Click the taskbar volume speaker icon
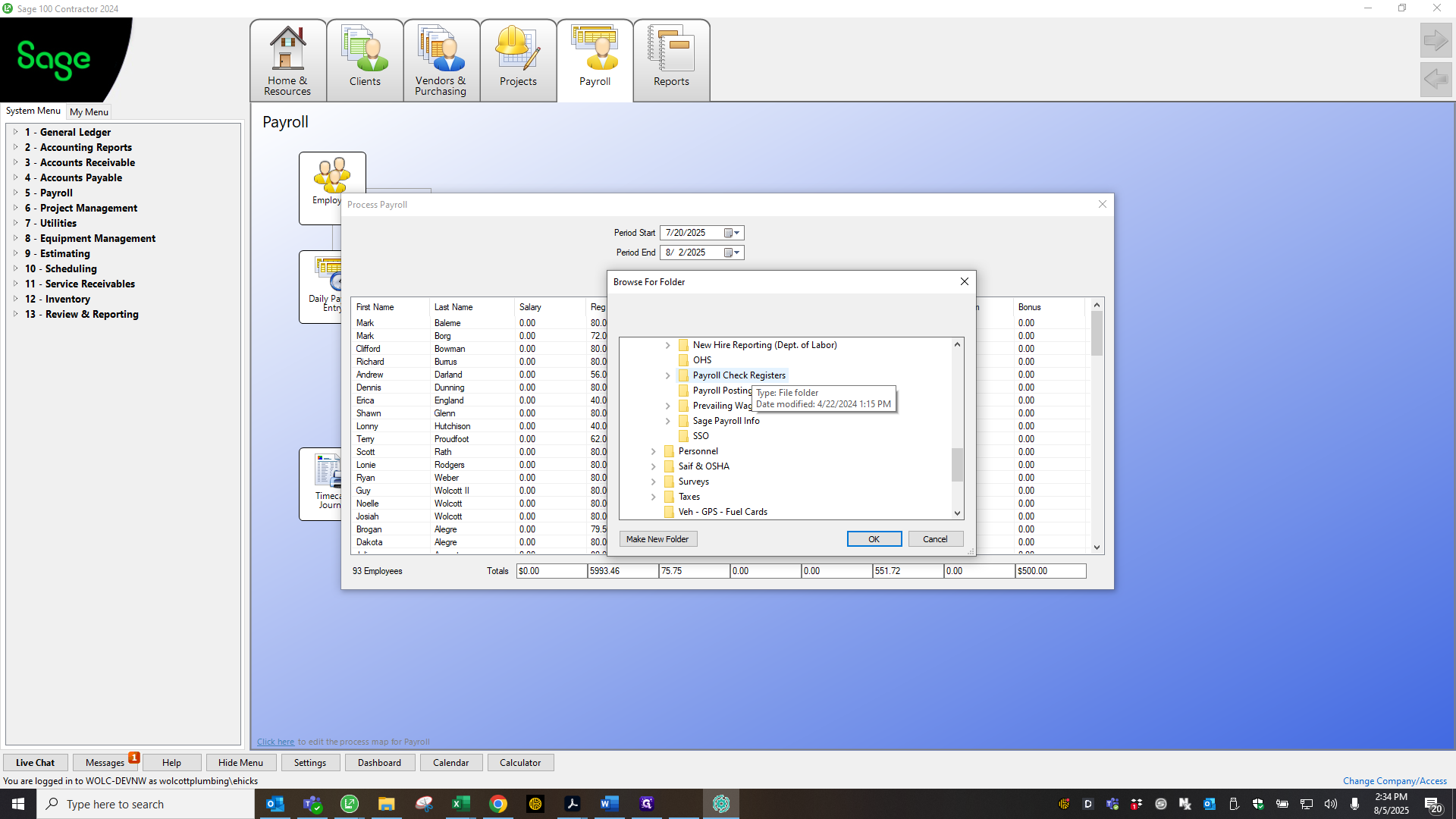This screenshot has height=819, width=1456. [1330, 804]
